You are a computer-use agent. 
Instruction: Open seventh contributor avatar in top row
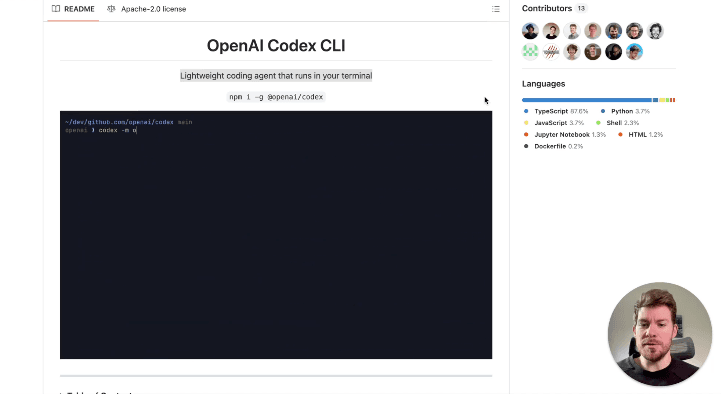coord(655,31)
